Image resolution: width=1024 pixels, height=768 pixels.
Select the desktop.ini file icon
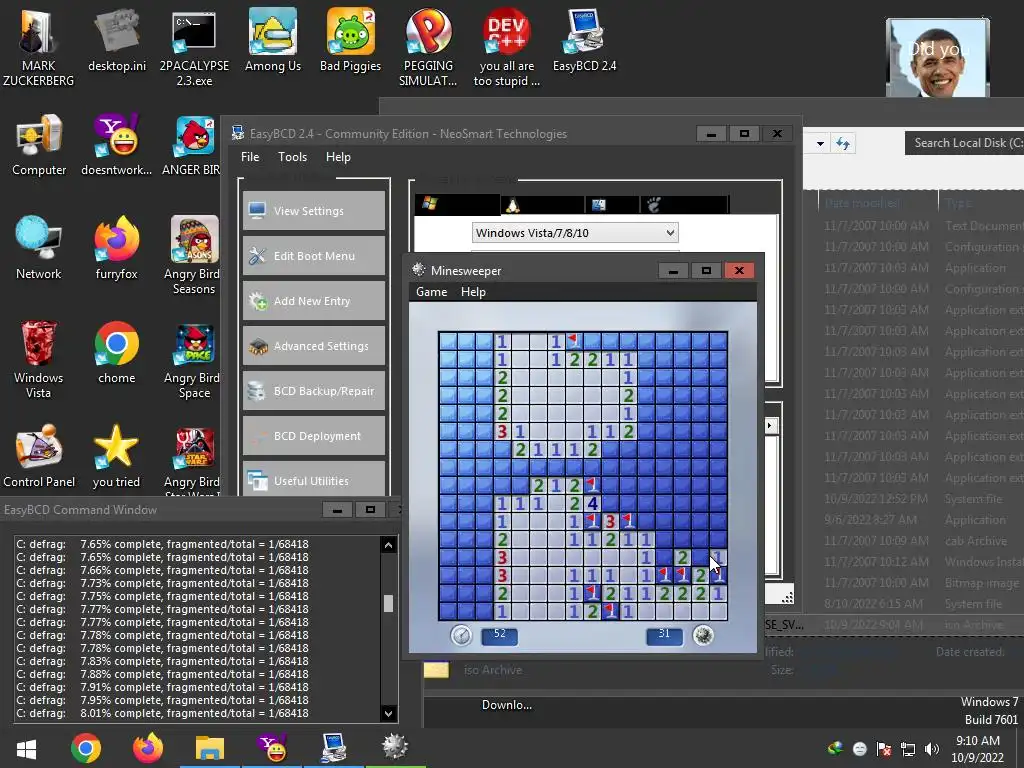click(117, 39)
